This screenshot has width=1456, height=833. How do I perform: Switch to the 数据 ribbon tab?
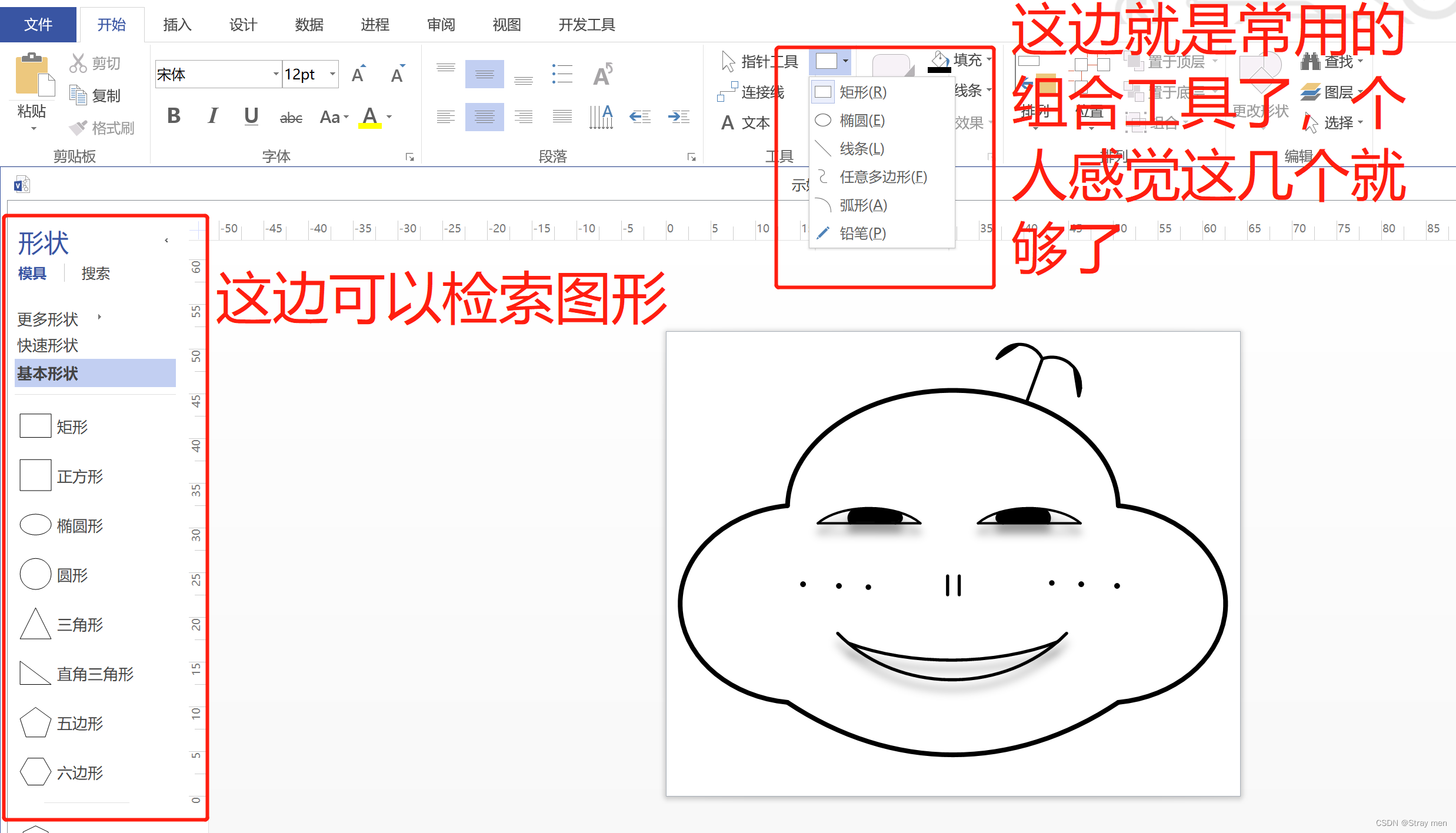point(309,25)
